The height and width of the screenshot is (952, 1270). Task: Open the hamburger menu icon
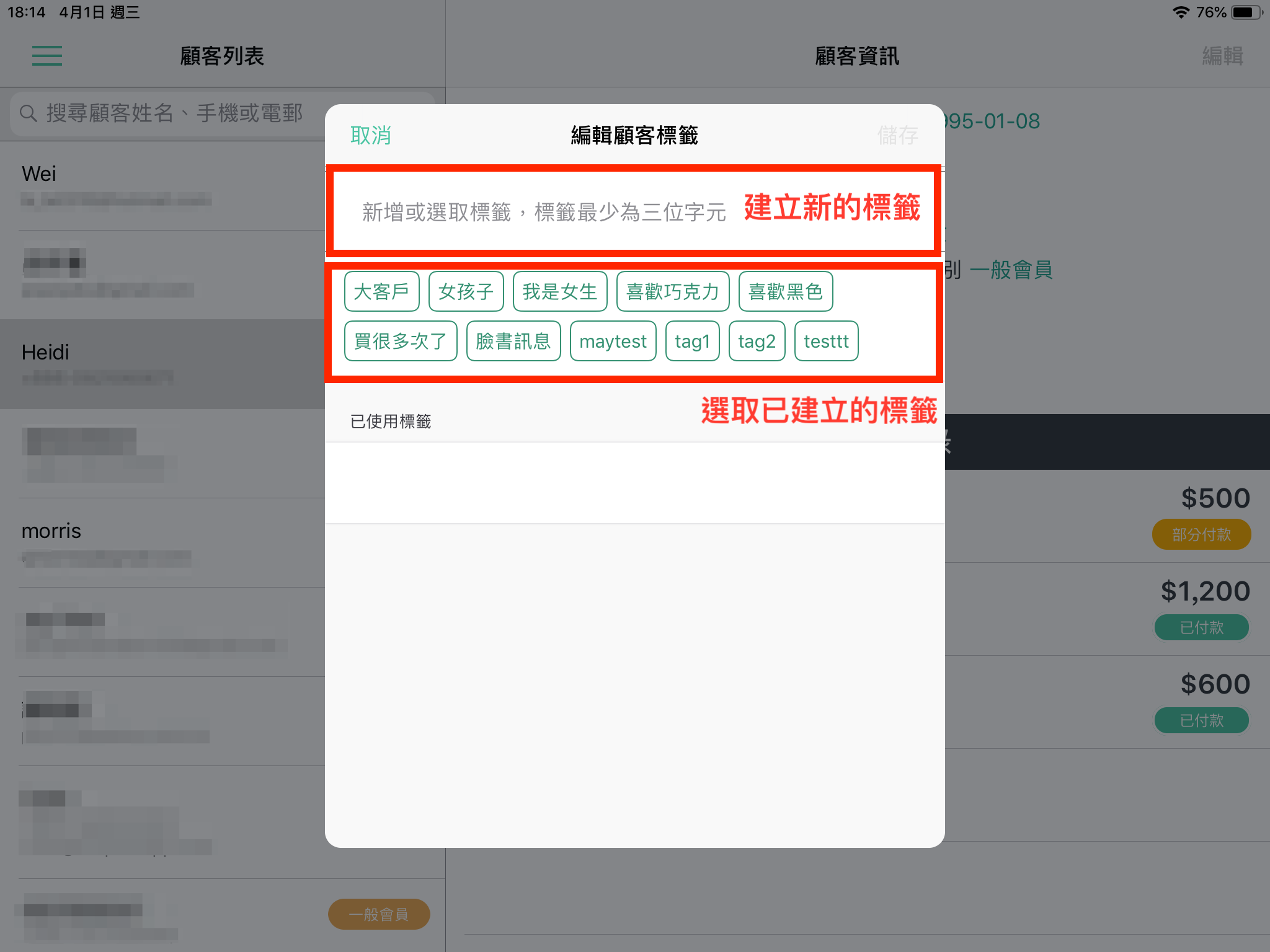pyautogui.click(x=47, y=56)
